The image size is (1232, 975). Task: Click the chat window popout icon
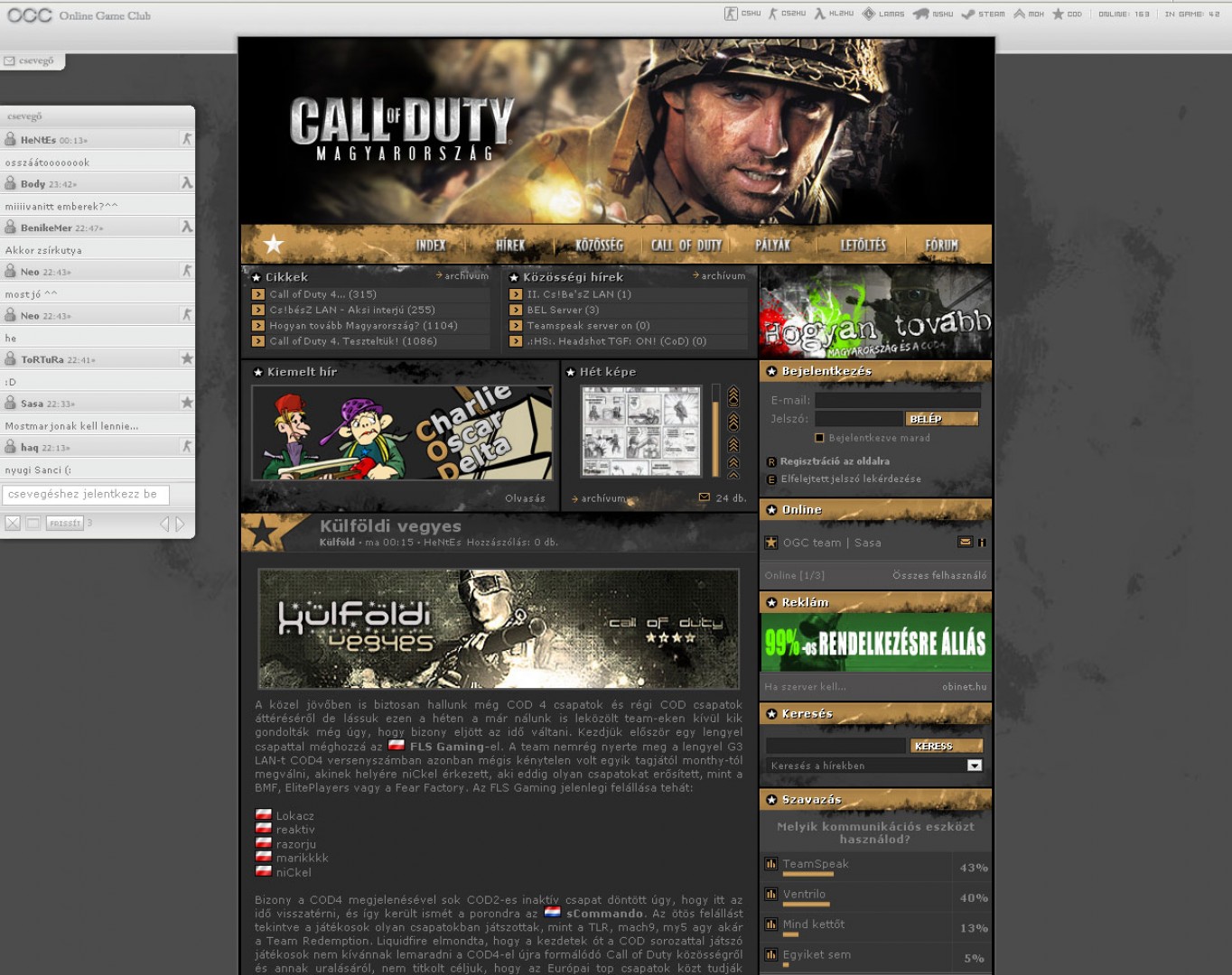pos(33,524)
